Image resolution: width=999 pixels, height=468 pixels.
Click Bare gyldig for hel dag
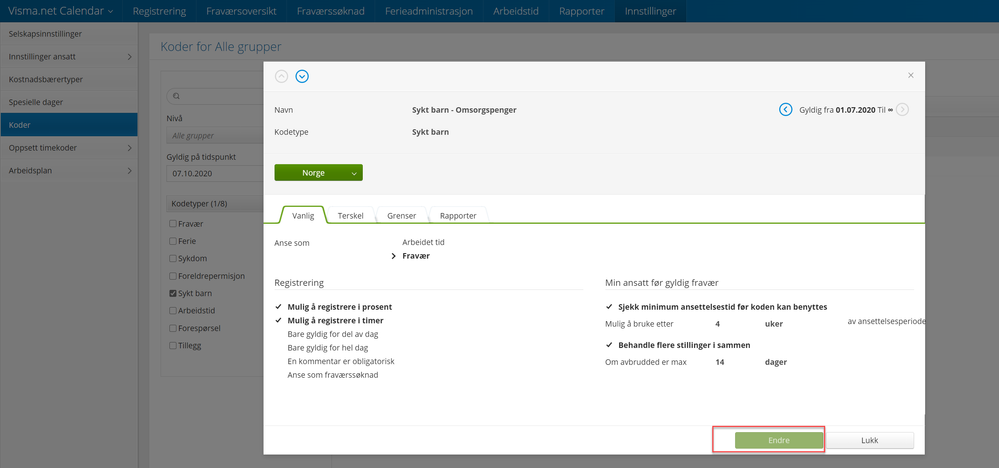pyautogui.click(x=327, y=348)
